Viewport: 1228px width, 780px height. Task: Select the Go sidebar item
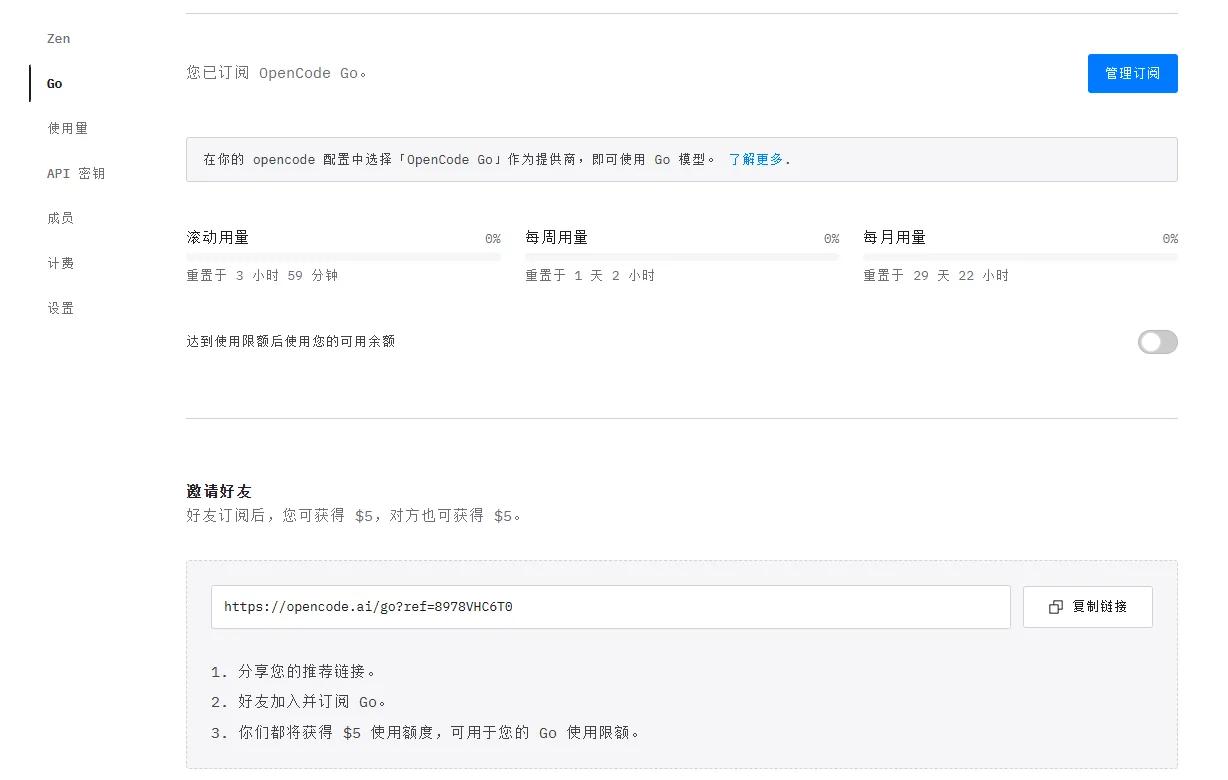[x=55, y=84]
